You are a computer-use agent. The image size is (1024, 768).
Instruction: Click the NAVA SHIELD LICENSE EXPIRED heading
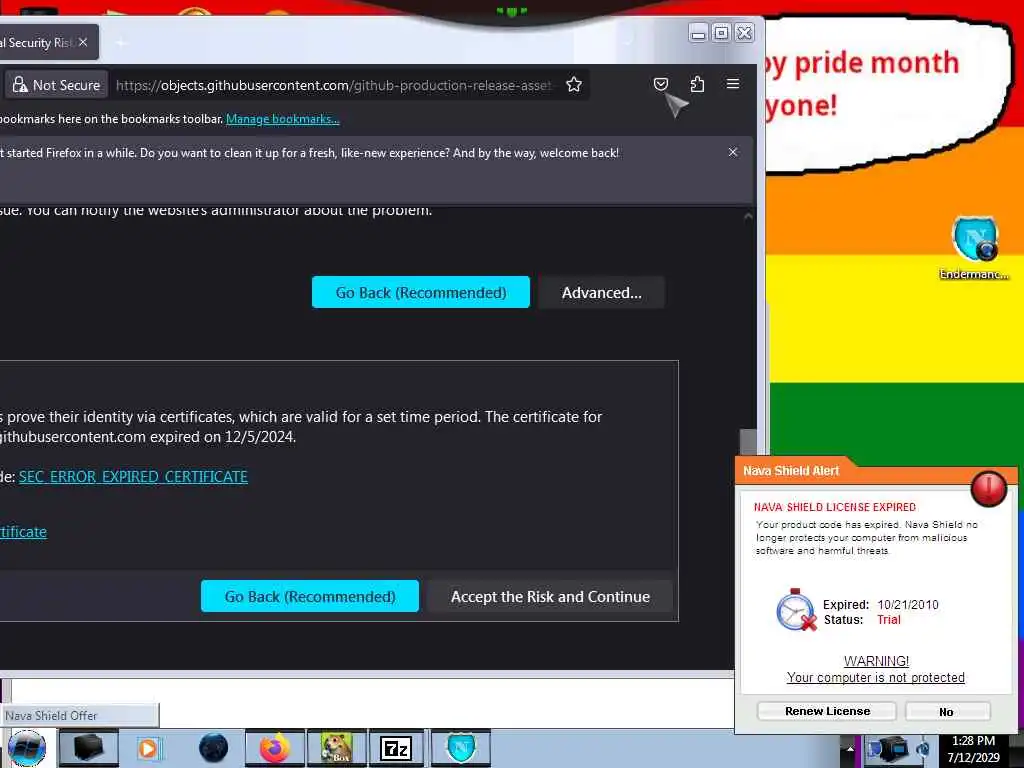[x=835, y=507]
